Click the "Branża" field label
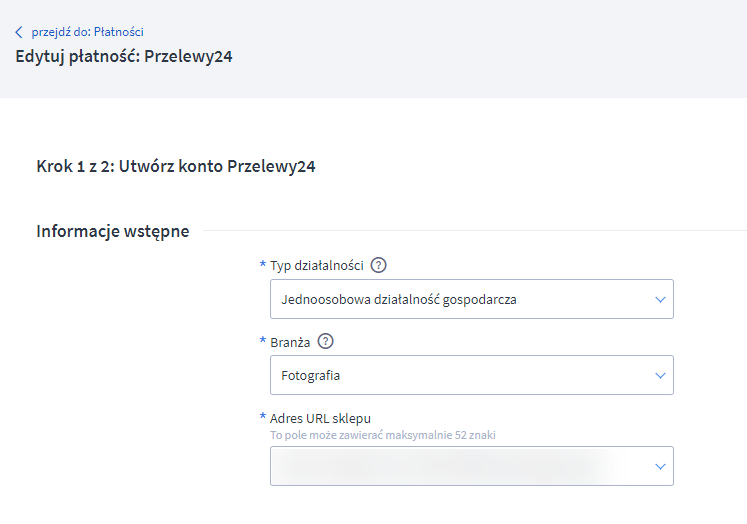Viewport: 747px width, 524px height. [x=290, y=341]
